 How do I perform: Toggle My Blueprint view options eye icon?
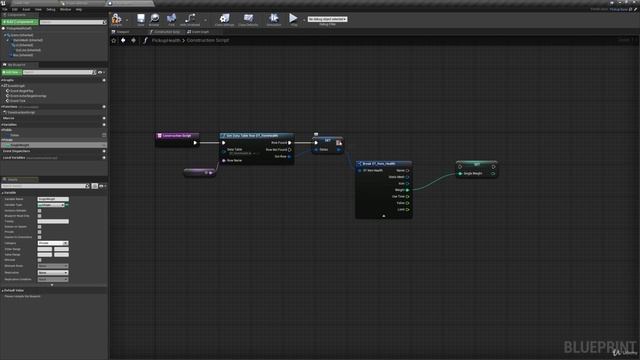click(x=100, y=72)
